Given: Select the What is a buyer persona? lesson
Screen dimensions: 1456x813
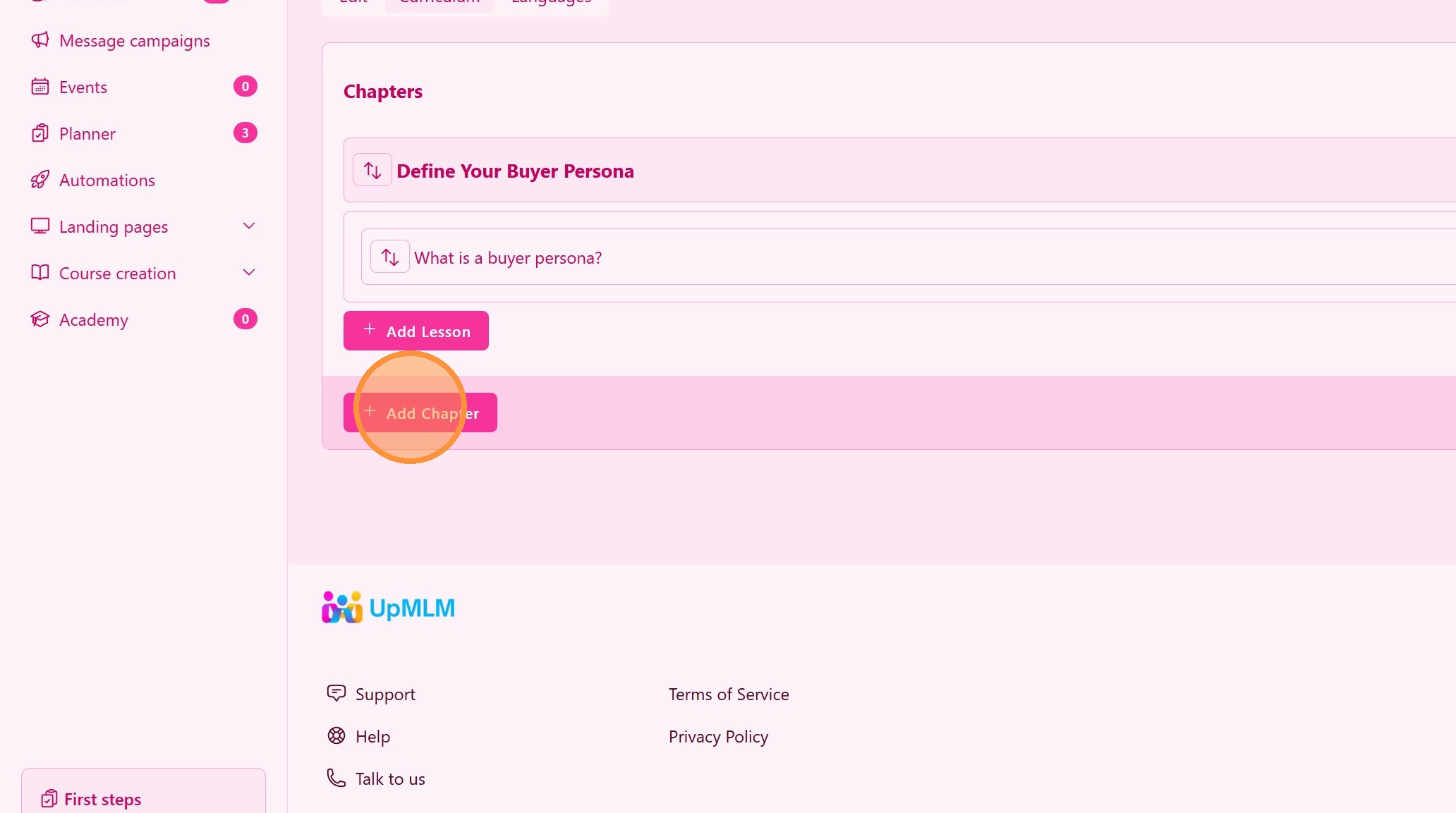Looking at the screenshot, I should point(508,258).
